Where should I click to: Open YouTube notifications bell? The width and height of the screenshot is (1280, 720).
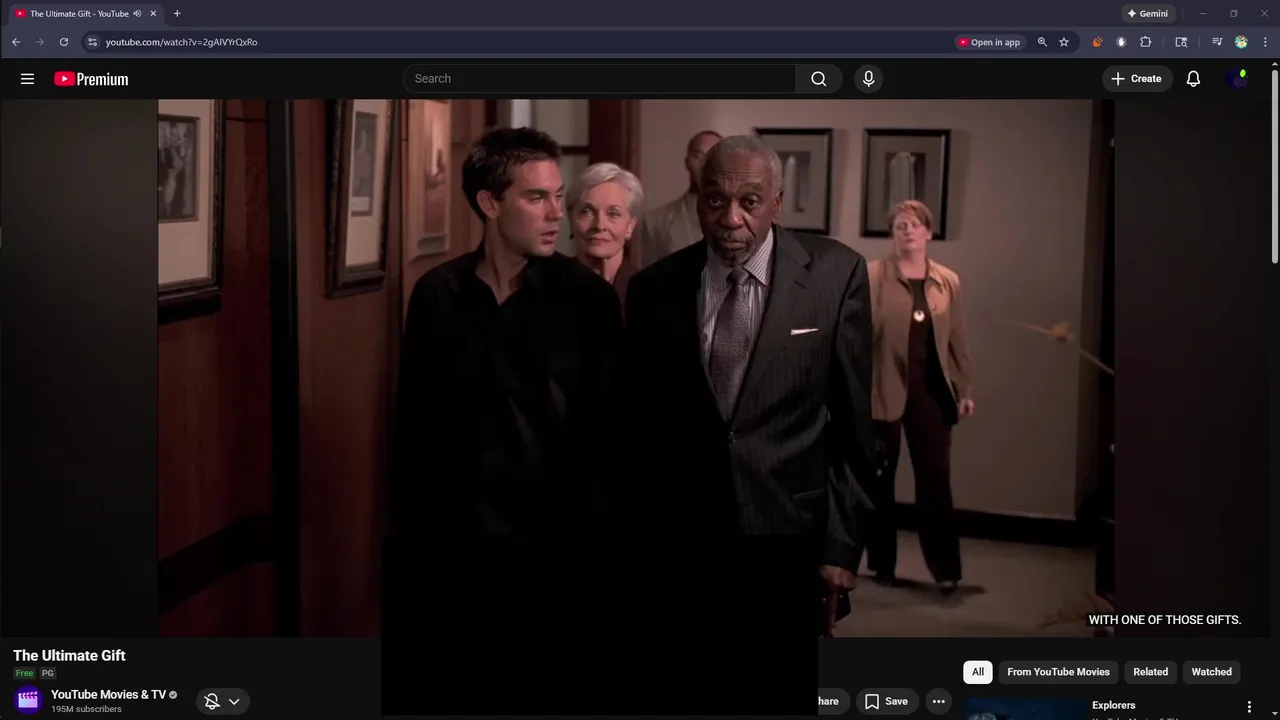(x=1193, y=79)
